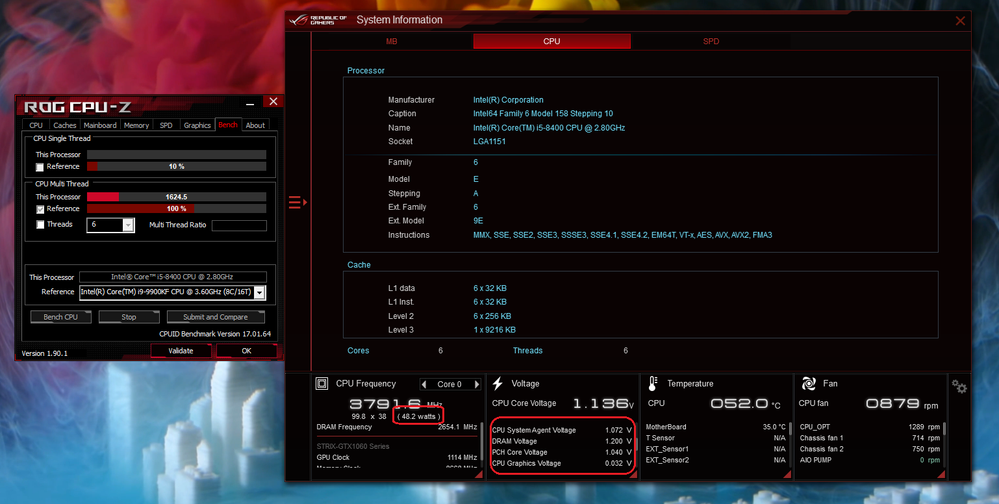Click the Core 0 selector label
This screenshot has height=504, width=999.
tap(450, 384)
